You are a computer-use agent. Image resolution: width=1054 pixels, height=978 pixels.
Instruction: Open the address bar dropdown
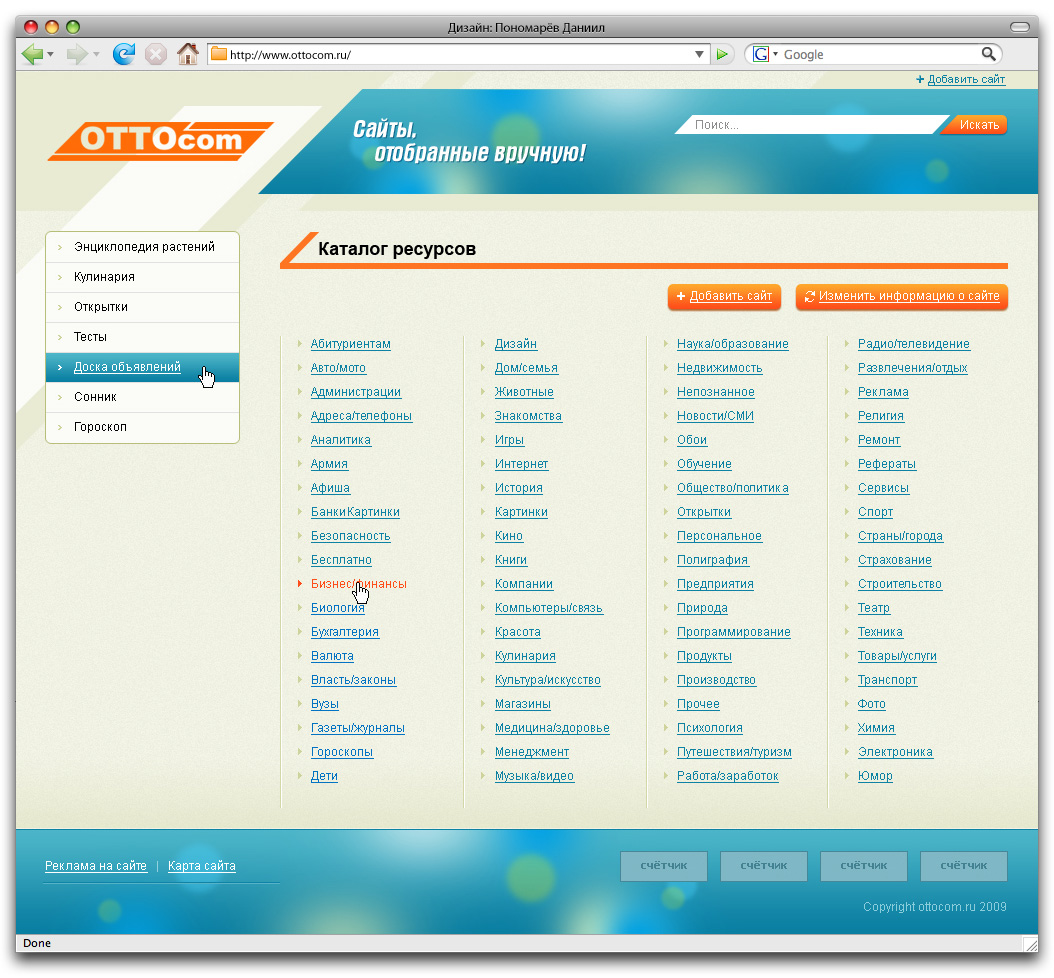pos(700,54)
